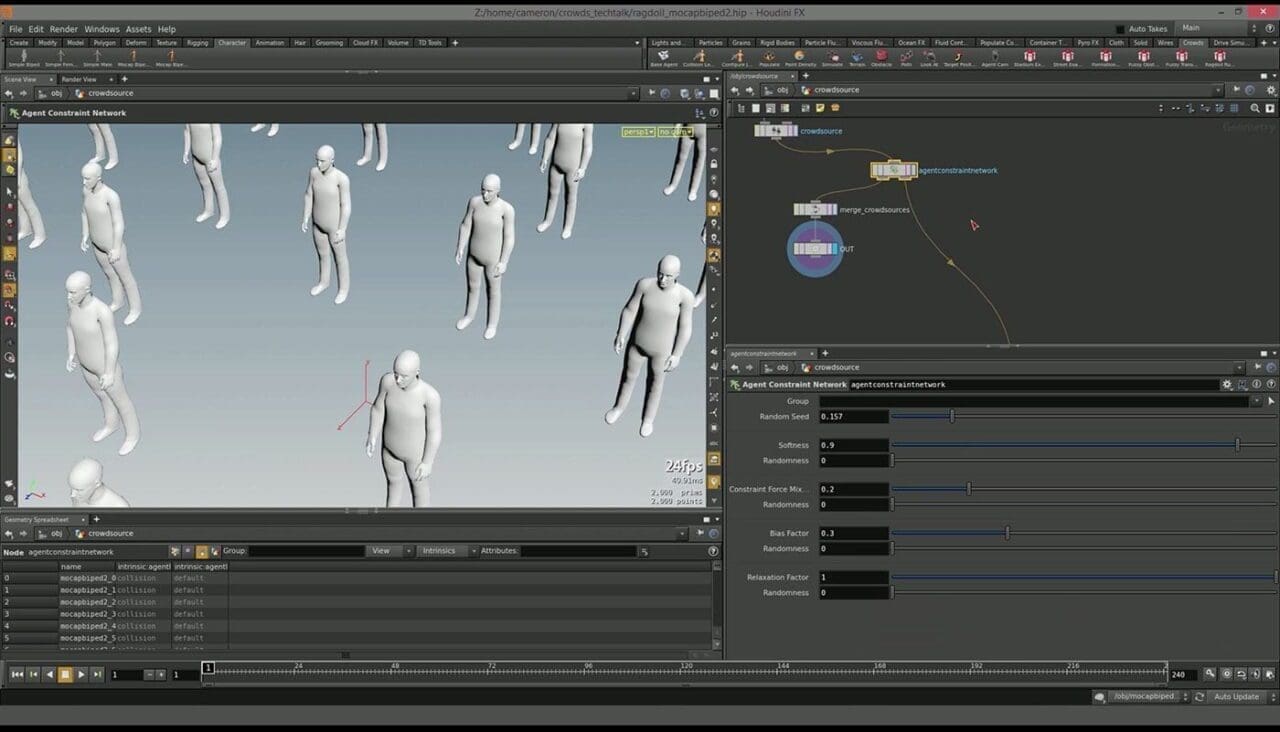Stop playback with the stop button
Viewport: 1280px width, 732px height.
coord(65,675)
